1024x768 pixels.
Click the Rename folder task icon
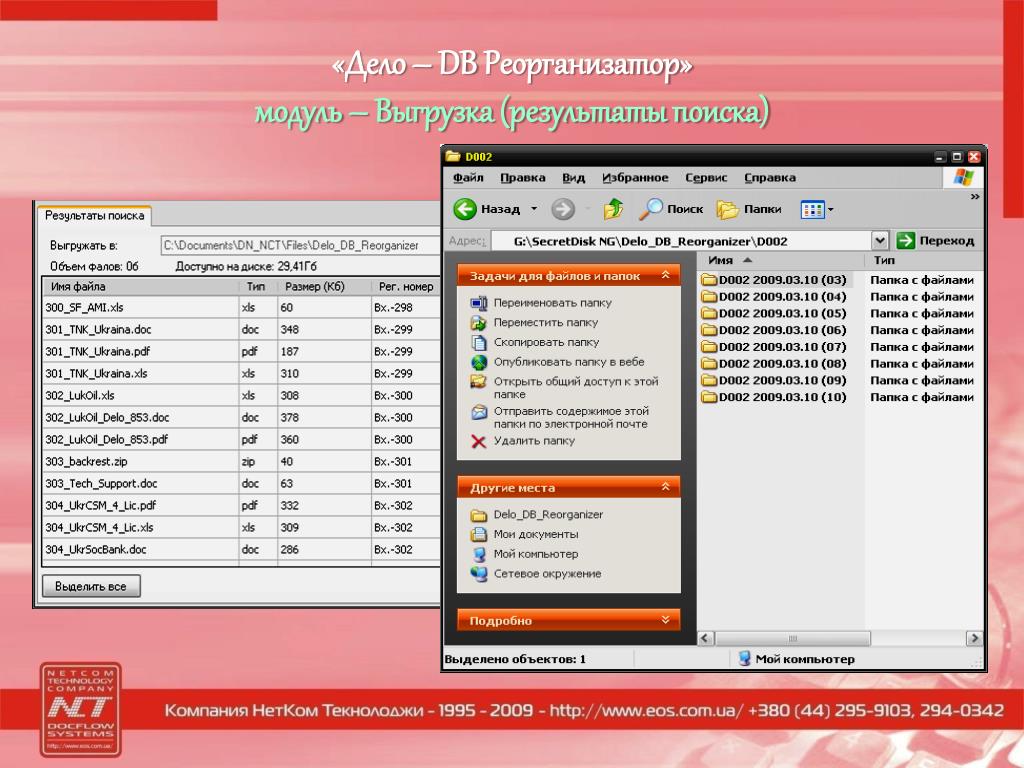point(479,303)
